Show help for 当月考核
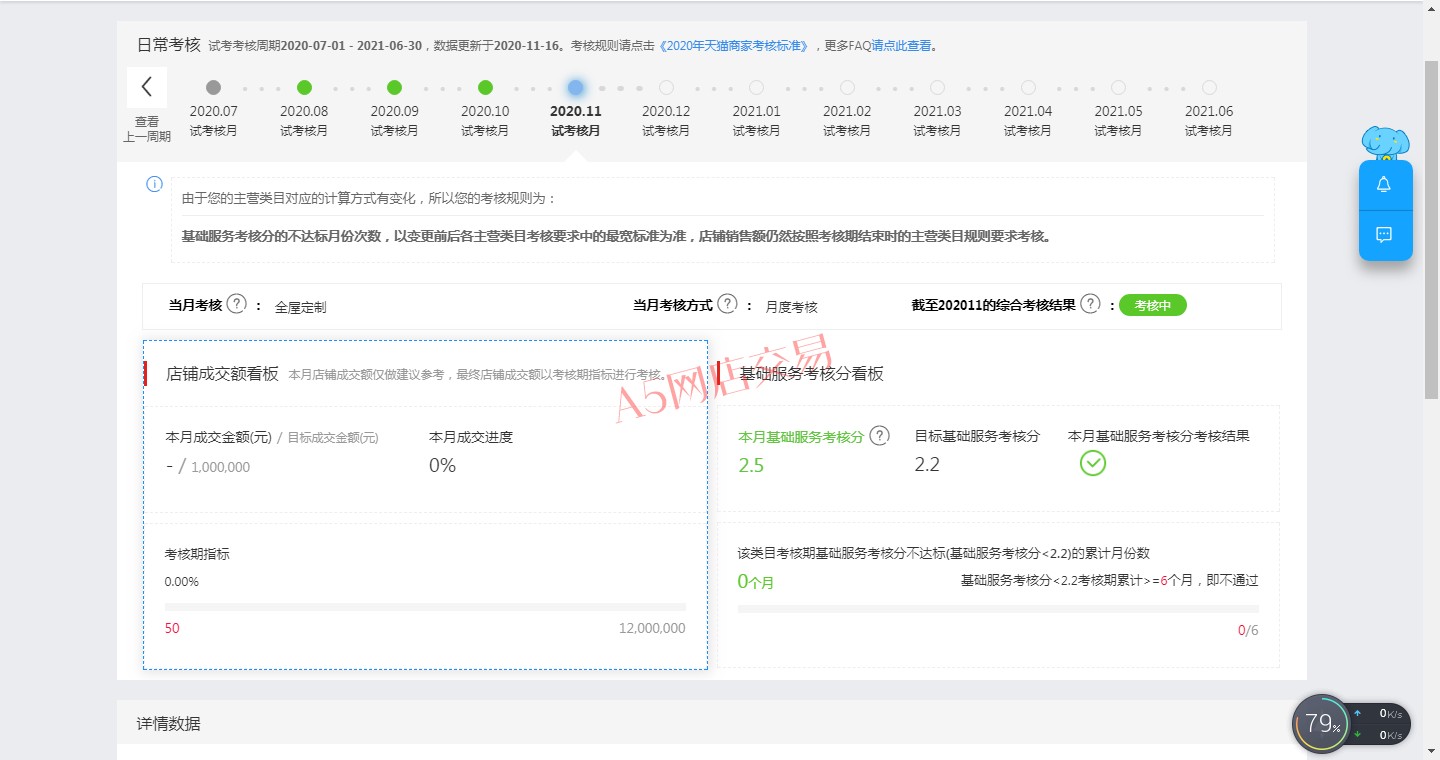The image size is (1440, 760). click(236, 304)
